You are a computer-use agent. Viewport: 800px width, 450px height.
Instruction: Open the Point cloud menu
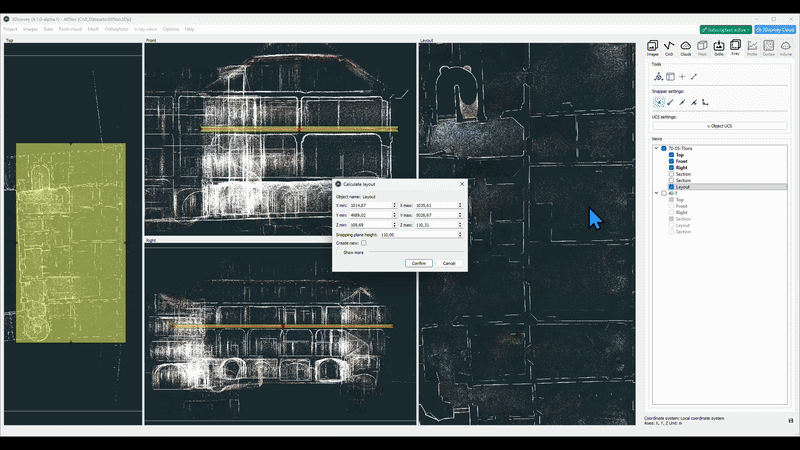[x=70, y=29]
